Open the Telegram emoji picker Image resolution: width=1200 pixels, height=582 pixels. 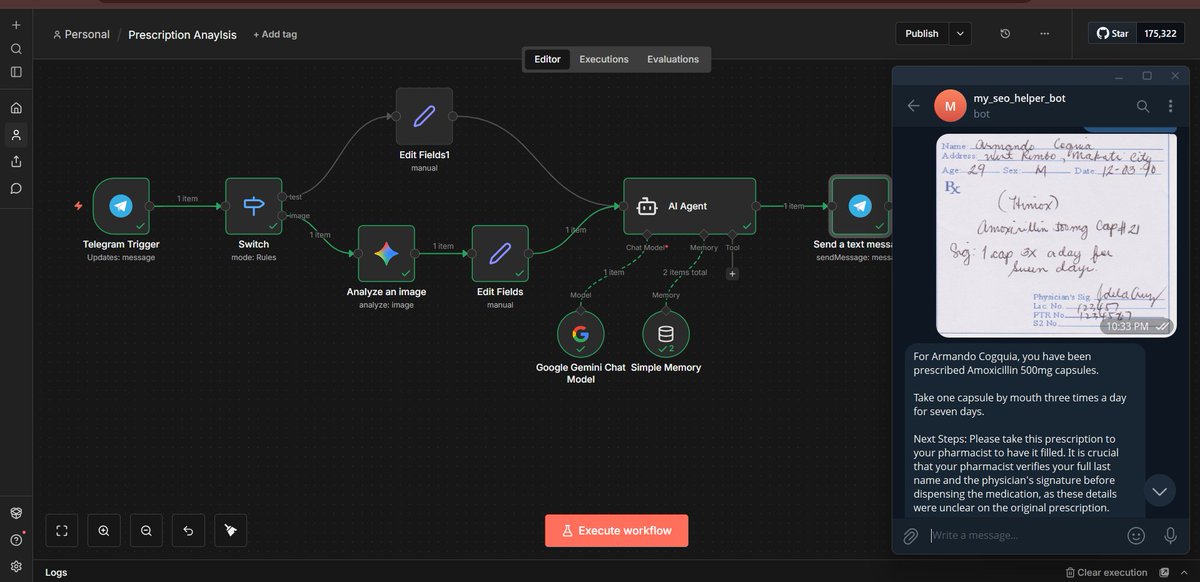point(1135,536)
